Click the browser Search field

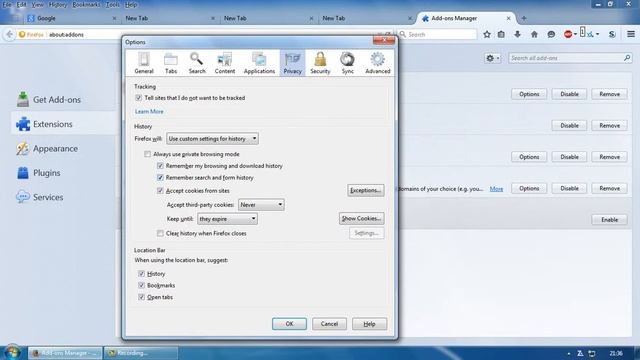(437, 35)
